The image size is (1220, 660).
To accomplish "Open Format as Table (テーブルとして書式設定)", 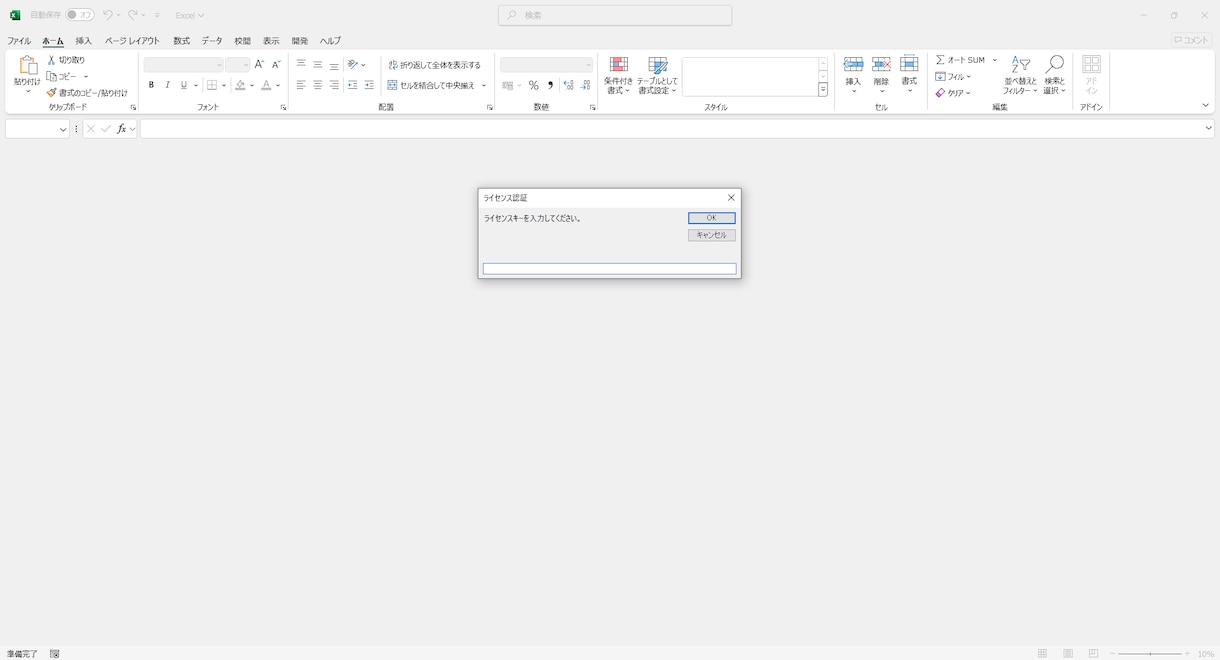I will (x=658, y=76).
